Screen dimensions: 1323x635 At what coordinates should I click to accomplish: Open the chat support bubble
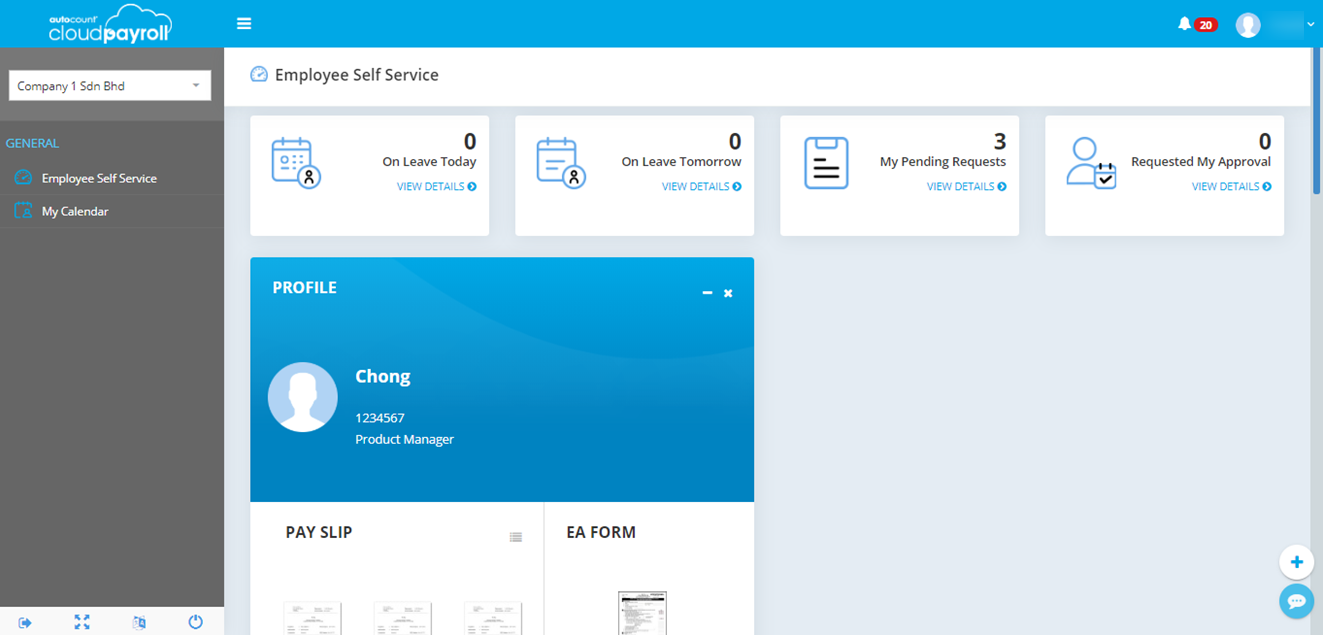pos(1296,600)
